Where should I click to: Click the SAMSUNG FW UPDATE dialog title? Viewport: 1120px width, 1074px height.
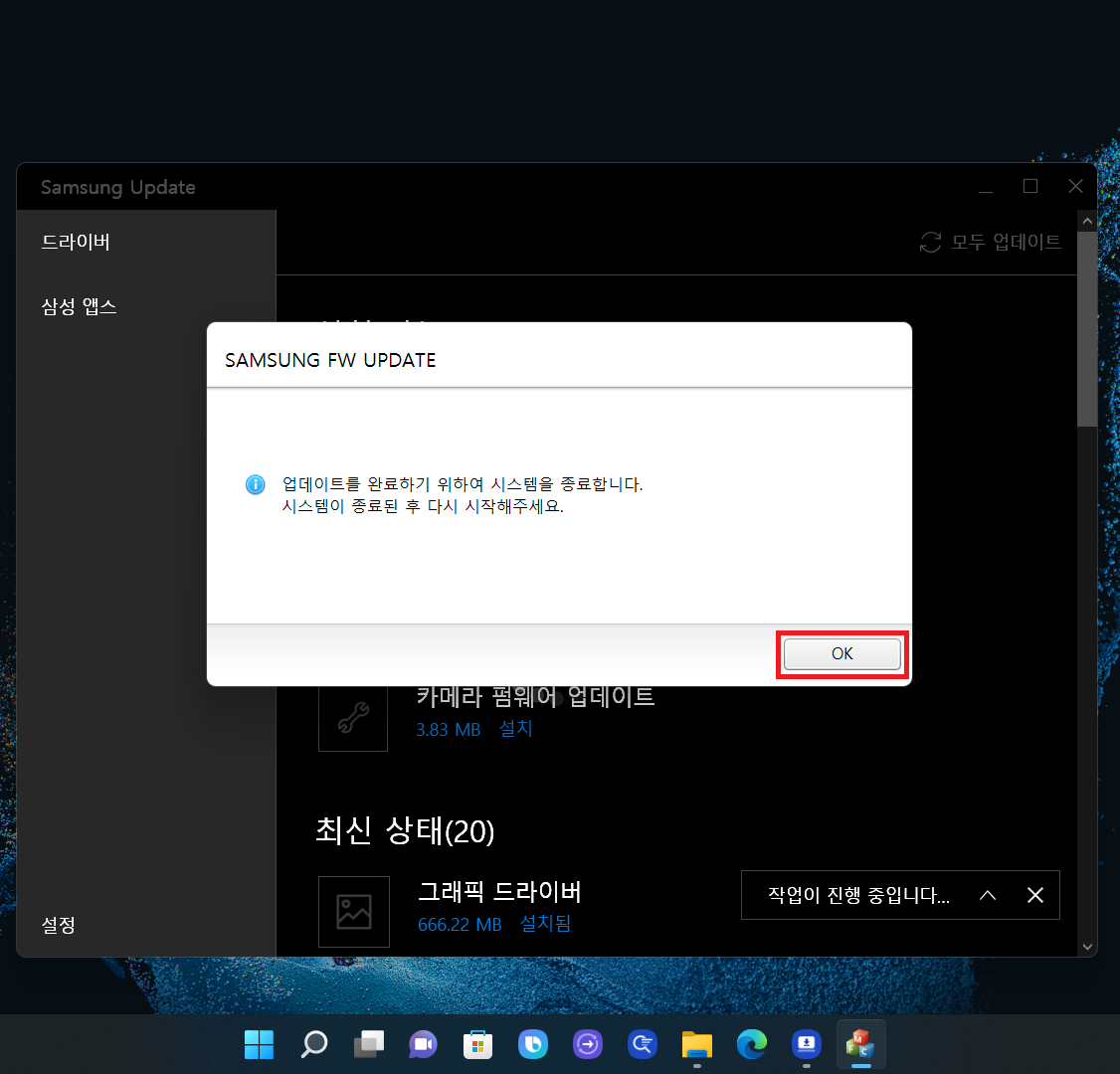pyautogui.click(x=330, y=360)
